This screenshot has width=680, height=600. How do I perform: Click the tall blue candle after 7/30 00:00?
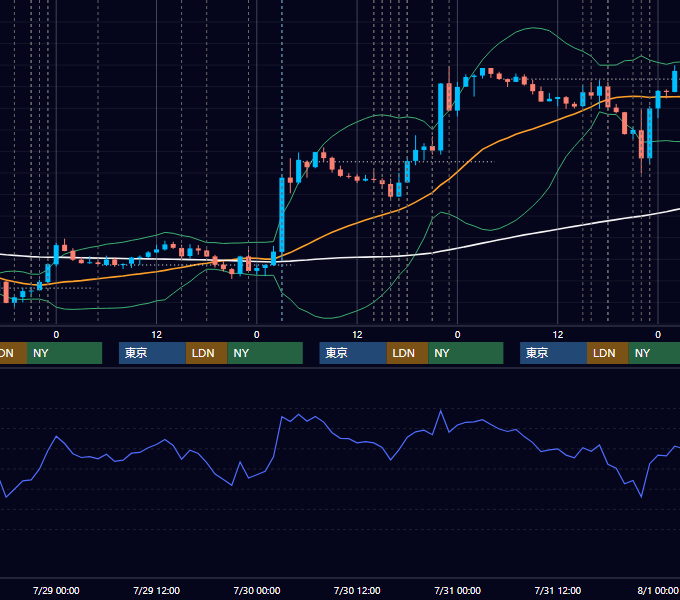[282, 215]
